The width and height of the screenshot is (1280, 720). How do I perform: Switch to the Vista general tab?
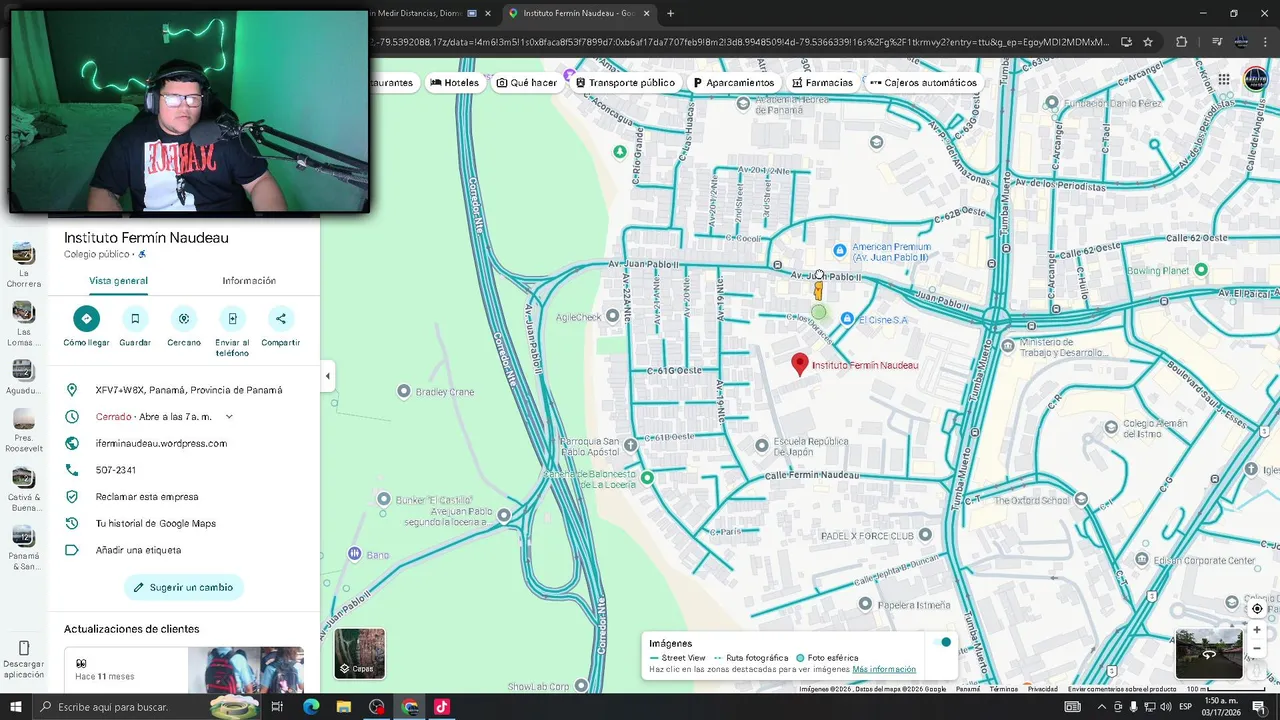click(x=118, y=281)
